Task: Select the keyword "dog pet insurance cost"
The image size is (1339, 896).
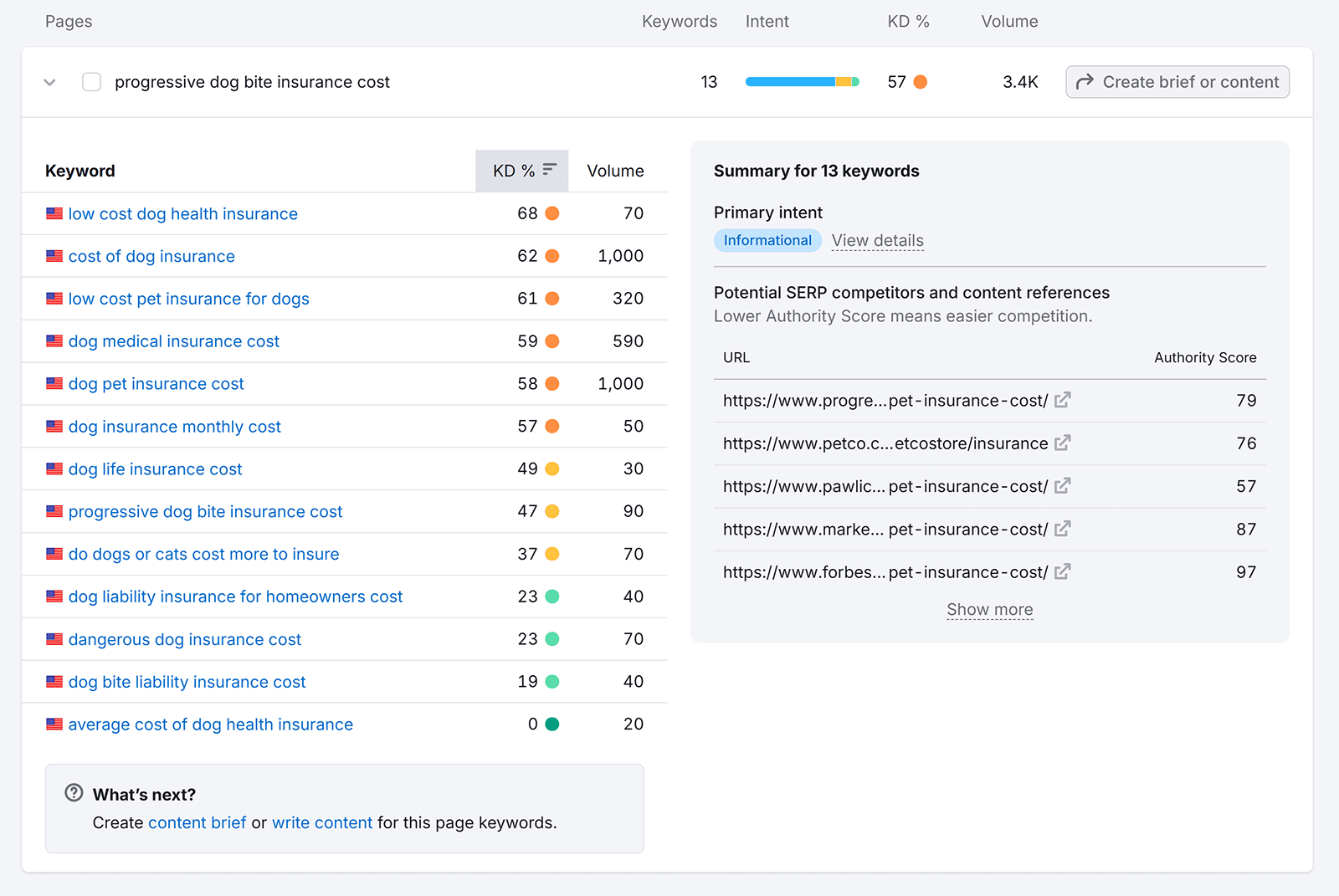Action: coord(156,383)
